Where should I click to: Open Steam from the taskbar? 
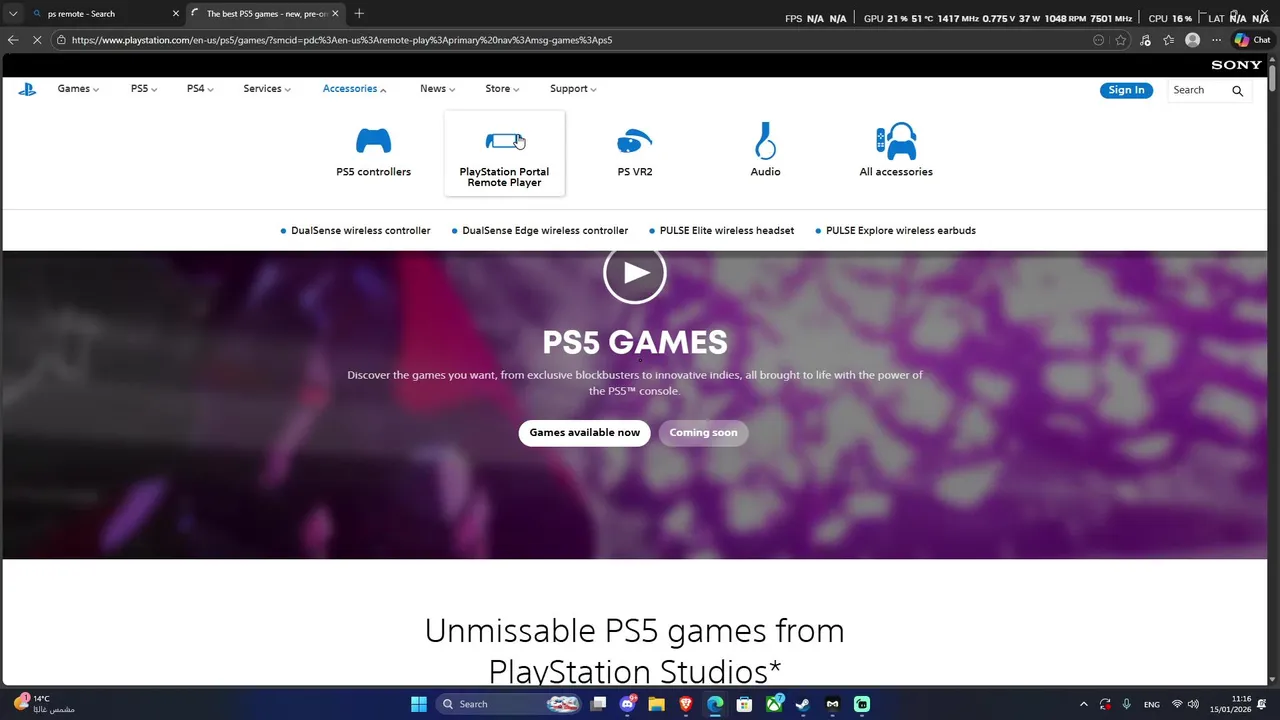point(803,704)
